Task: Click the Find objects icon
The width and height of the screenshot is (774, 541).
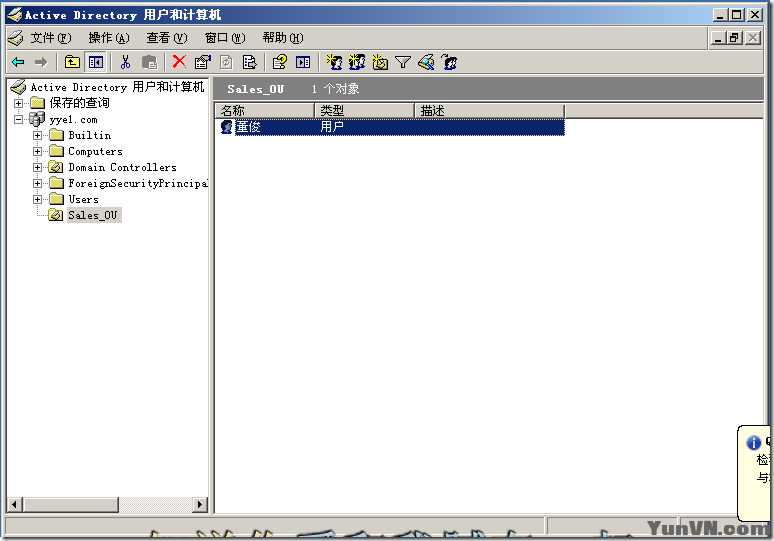Action: (426, 62)
